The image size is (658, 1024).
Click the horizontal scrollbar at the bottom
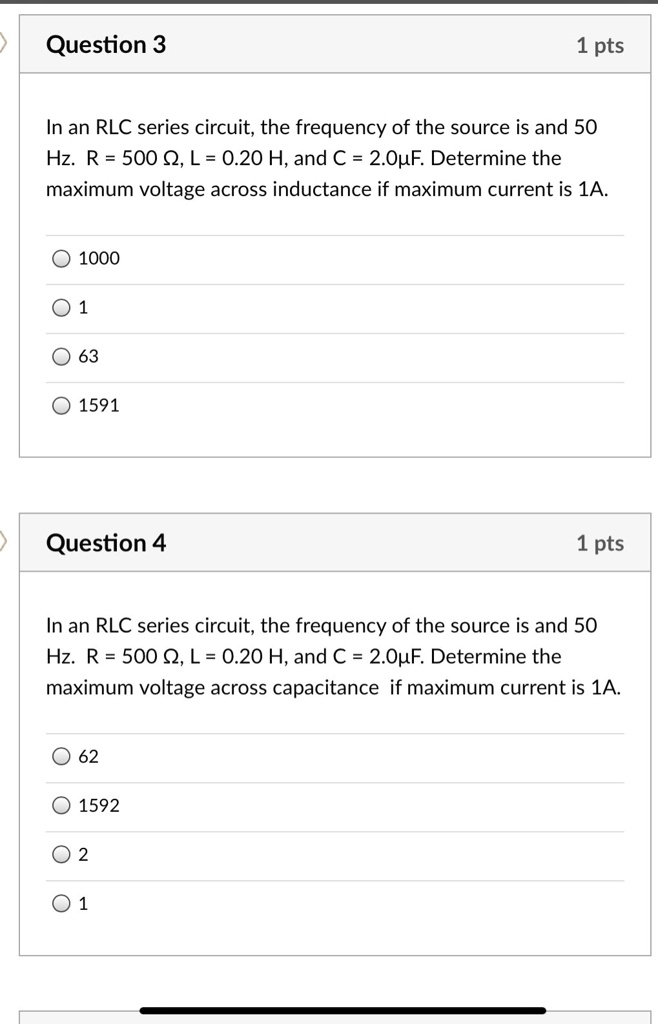(345, 1010)
